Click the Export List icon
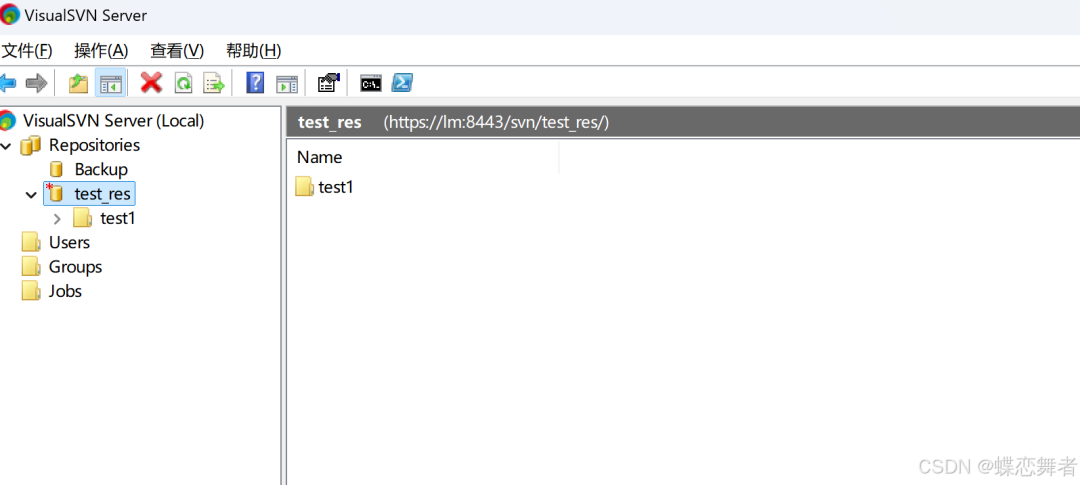The width and height of the screenshot is (1080, 485). 214,84
